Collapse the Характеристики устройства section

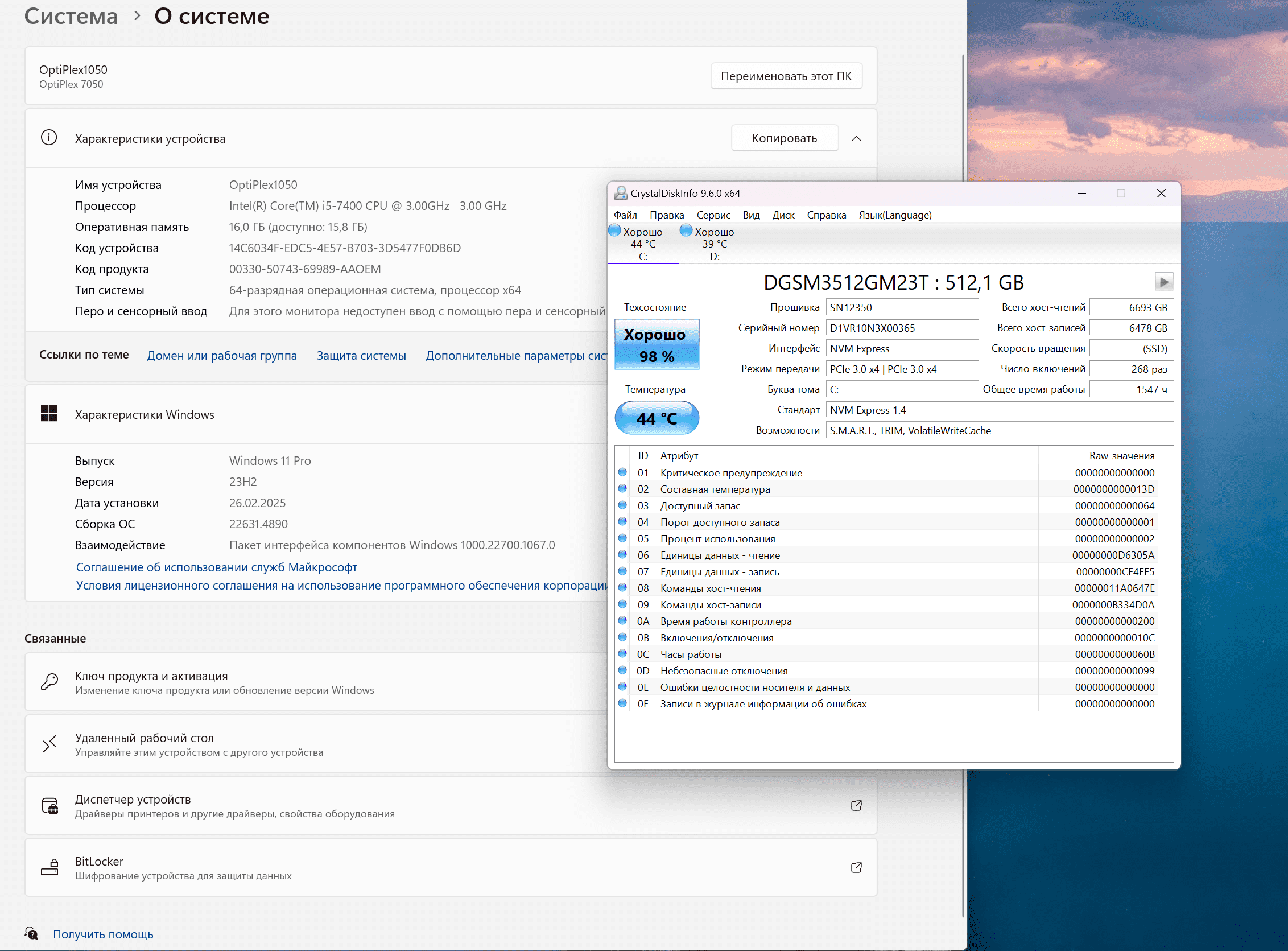tap(856, 138)
